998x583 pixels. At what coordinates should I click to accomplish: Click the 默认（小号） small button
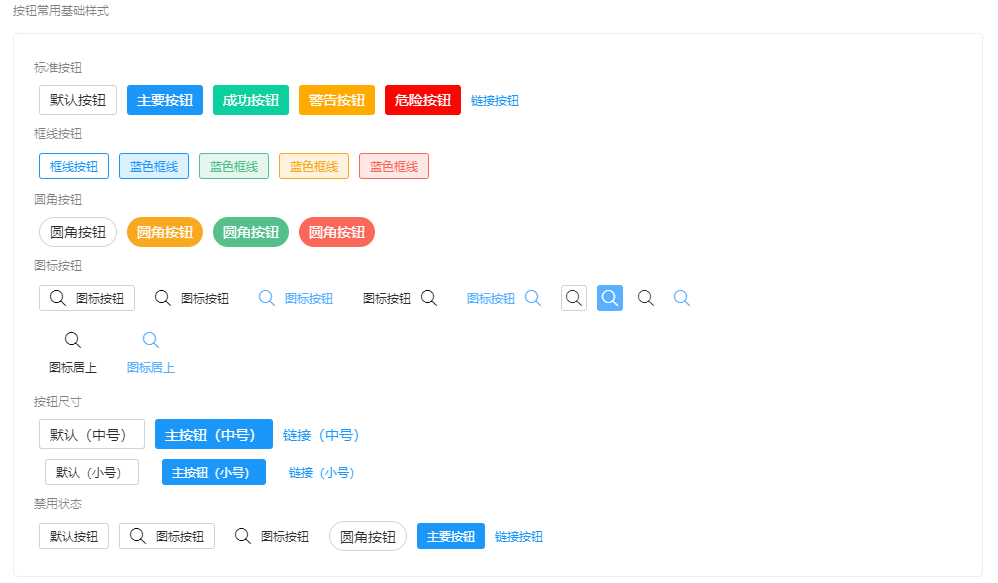(92, 473)
